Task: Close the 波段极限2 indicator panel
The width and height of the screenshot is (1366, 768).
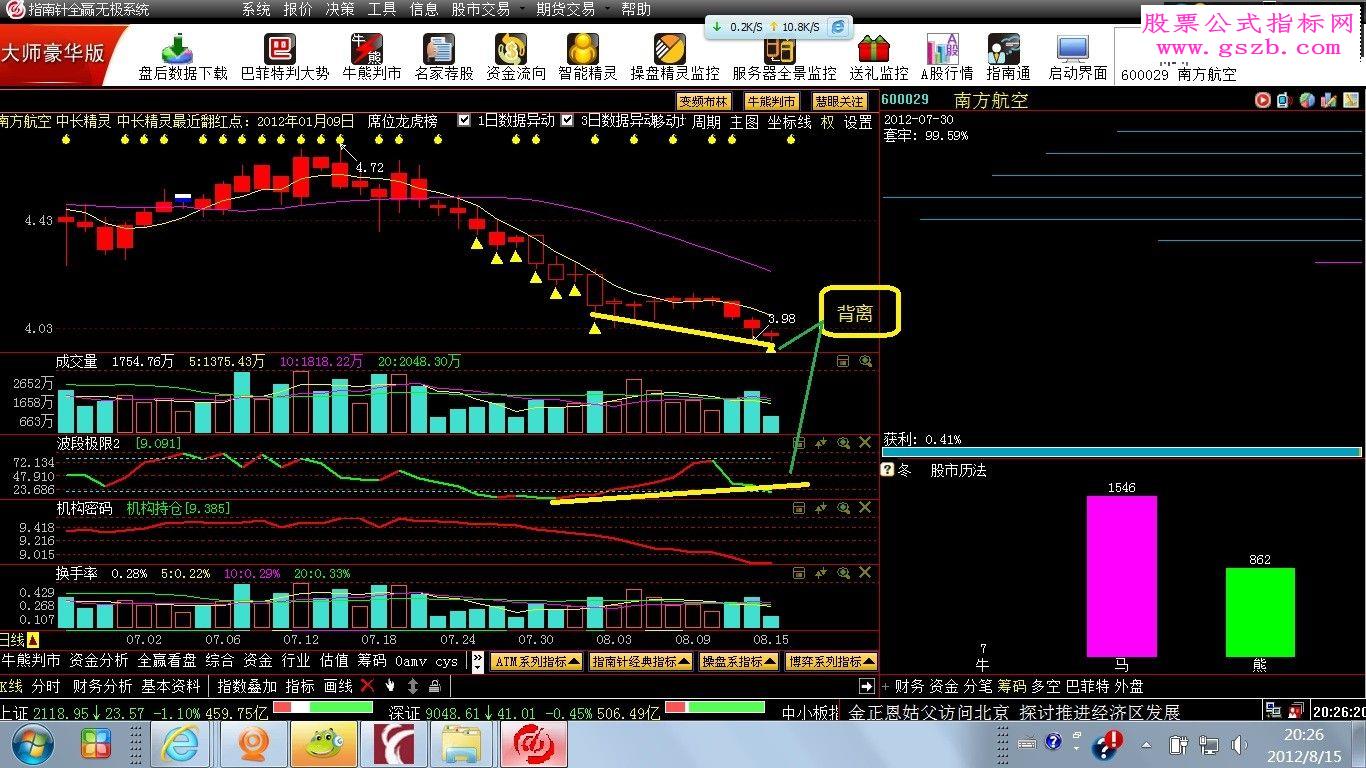Action: click(865, 442)
